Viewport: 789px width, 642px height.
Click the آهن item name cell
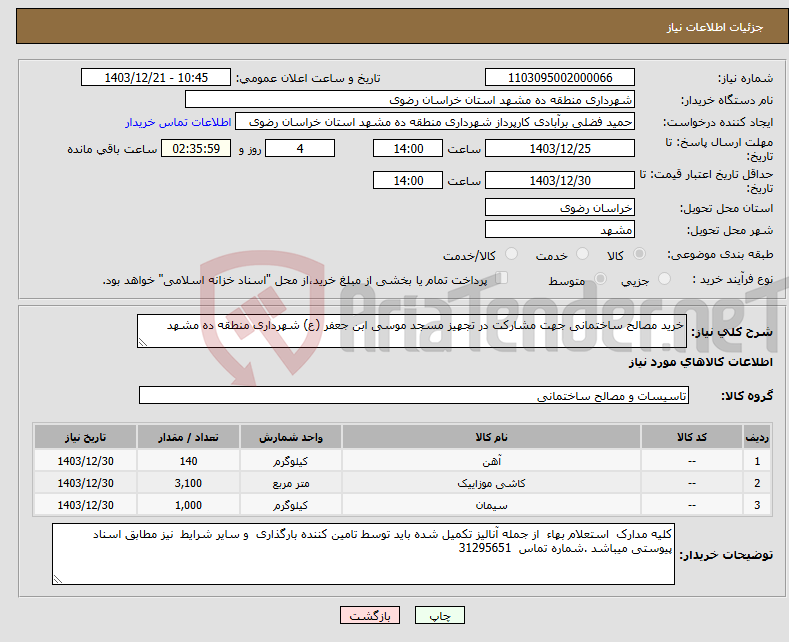point(491,460)
